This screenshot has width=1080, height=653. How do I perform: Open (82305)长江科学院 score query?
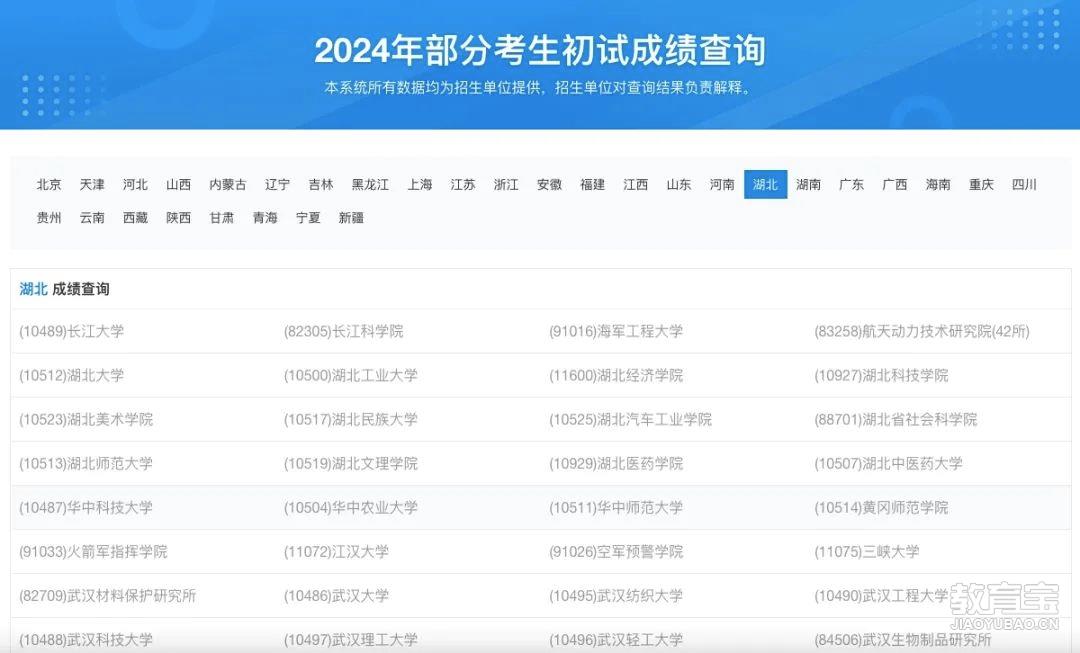tap(344, 331)
